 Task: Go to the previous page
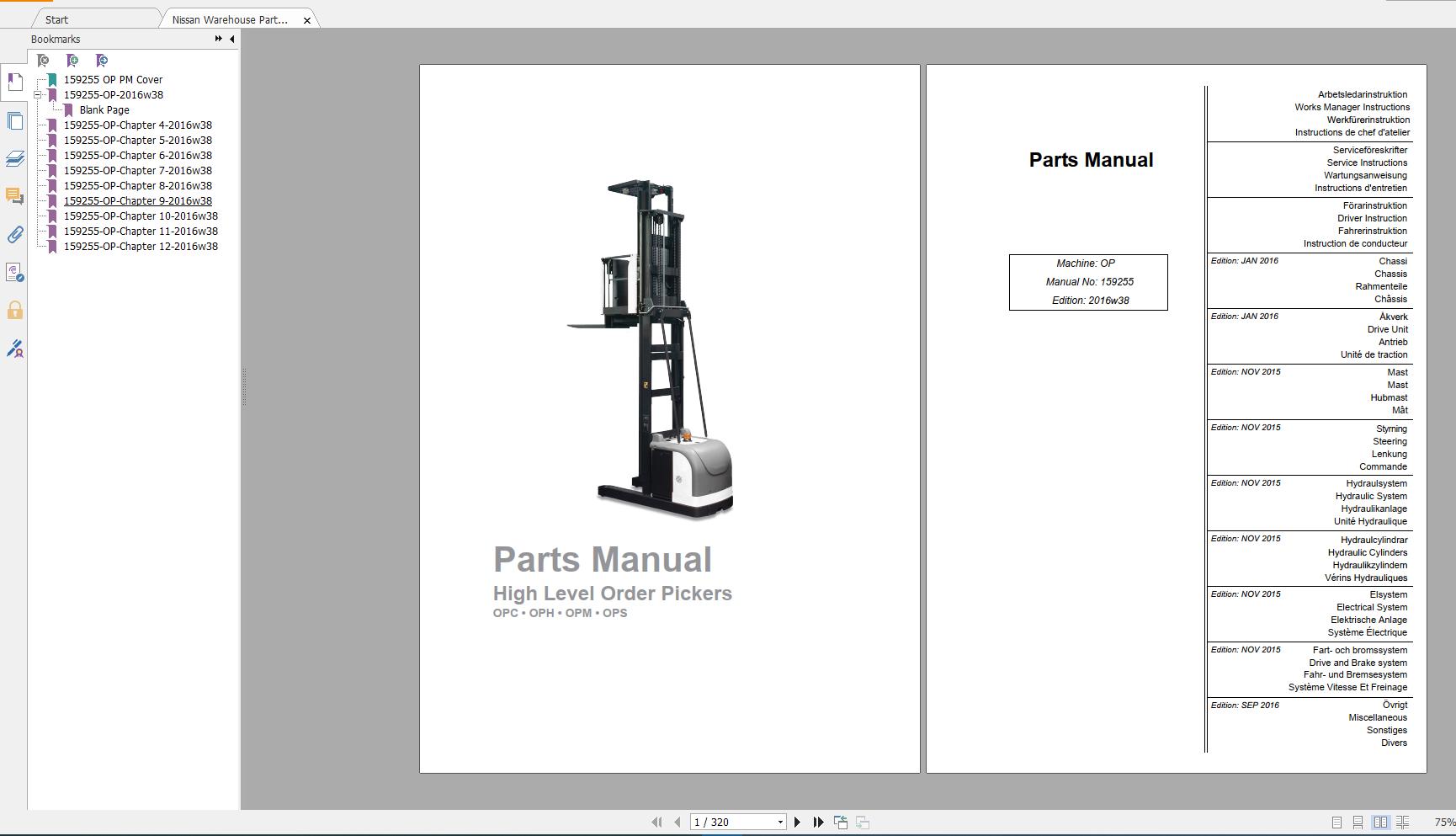pyautogui.click(x=677, y=822)
